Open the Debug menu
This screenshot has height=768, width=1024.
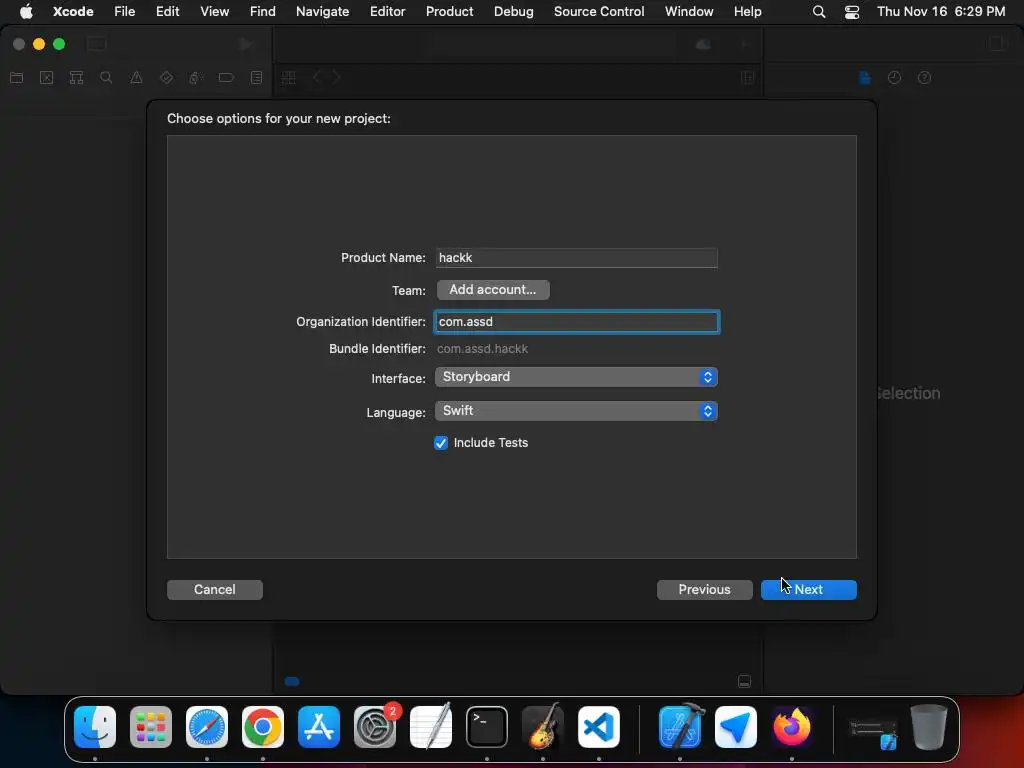[x=513, y=11]
